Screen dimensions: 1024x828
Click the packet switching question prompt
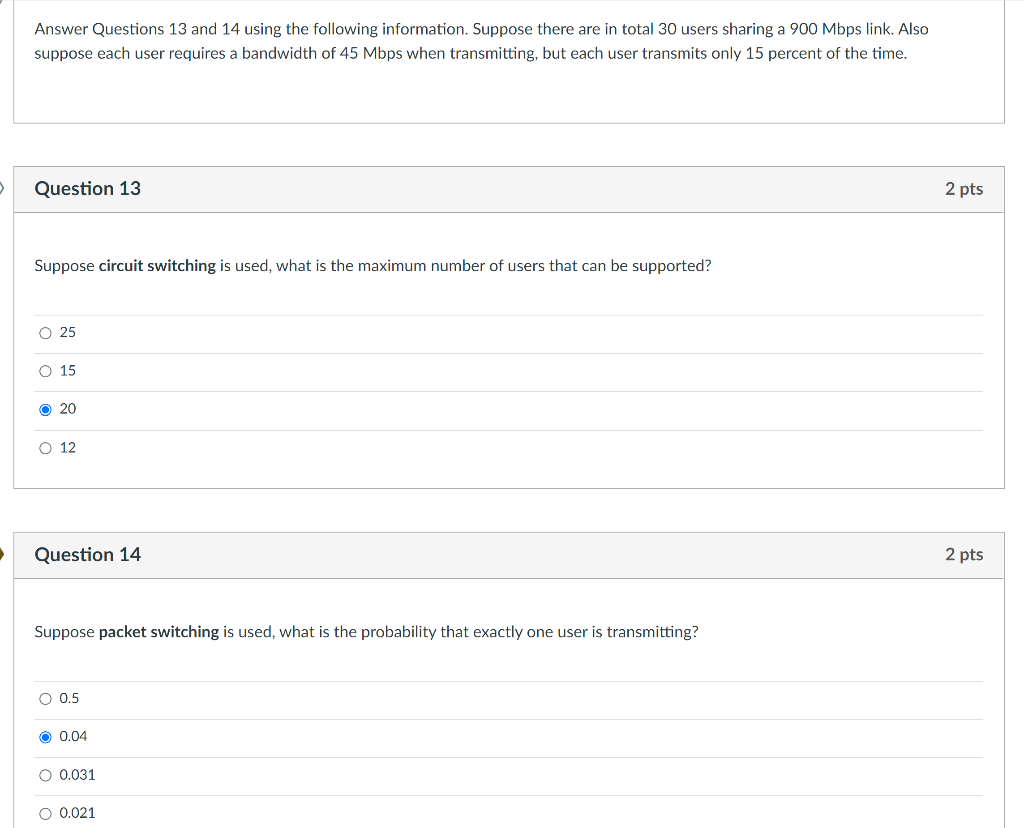coord(366,631)
